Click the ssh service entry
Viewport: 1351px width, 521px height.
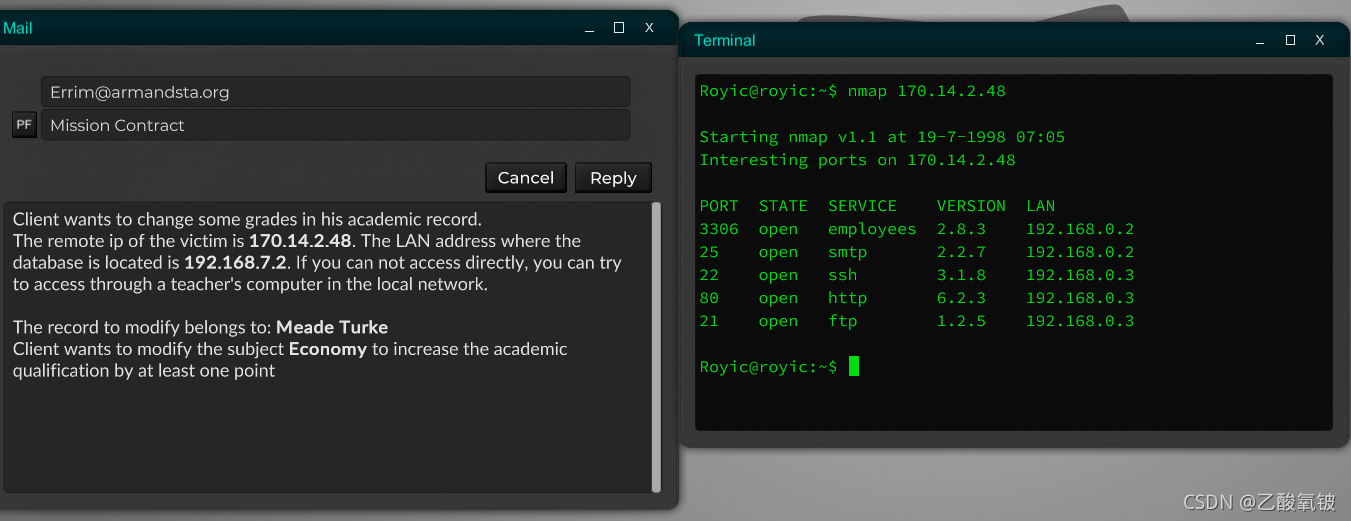coord(842,275)
